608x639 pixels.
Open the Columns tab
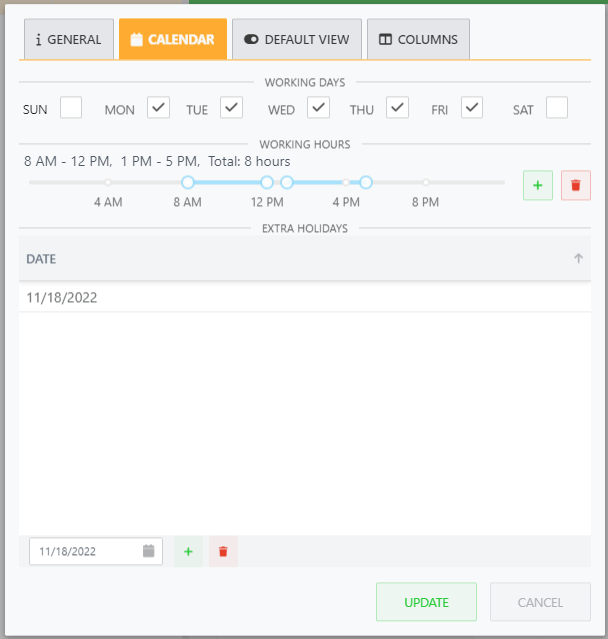tap(418, 40)
